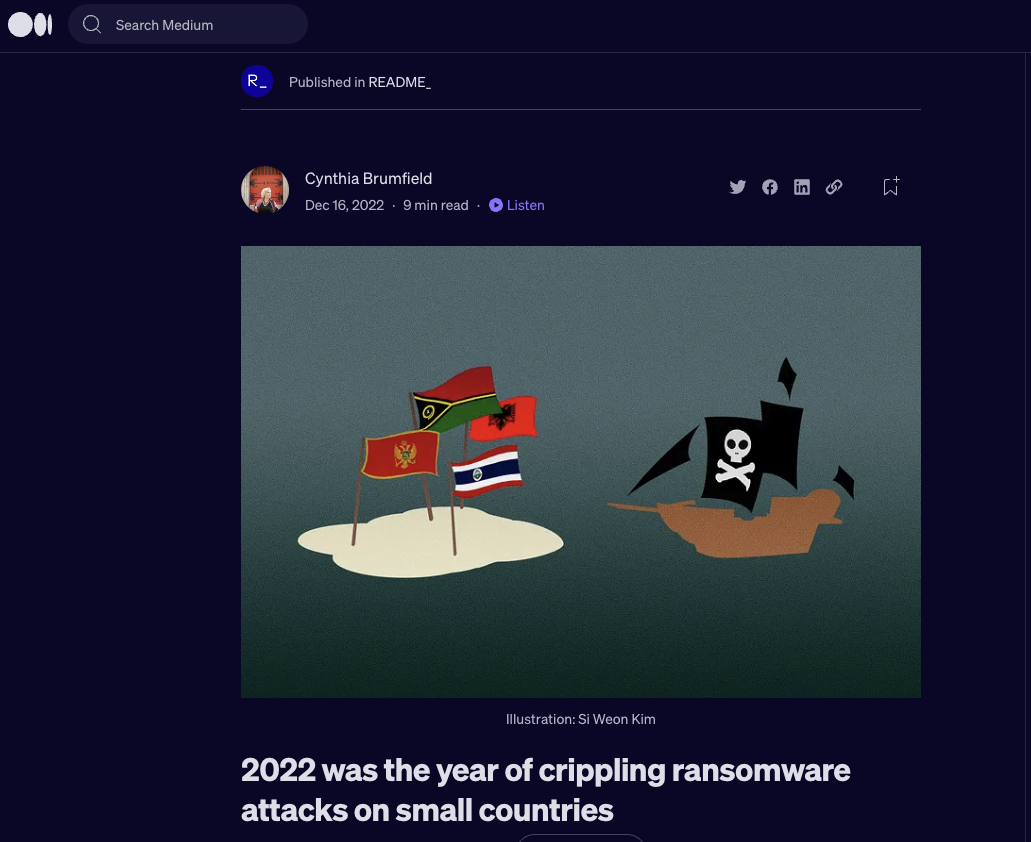Screen dimensions: 1031x842
Task: Select Cynthia Brumfield's profile picture
Action: pos(265,190)
